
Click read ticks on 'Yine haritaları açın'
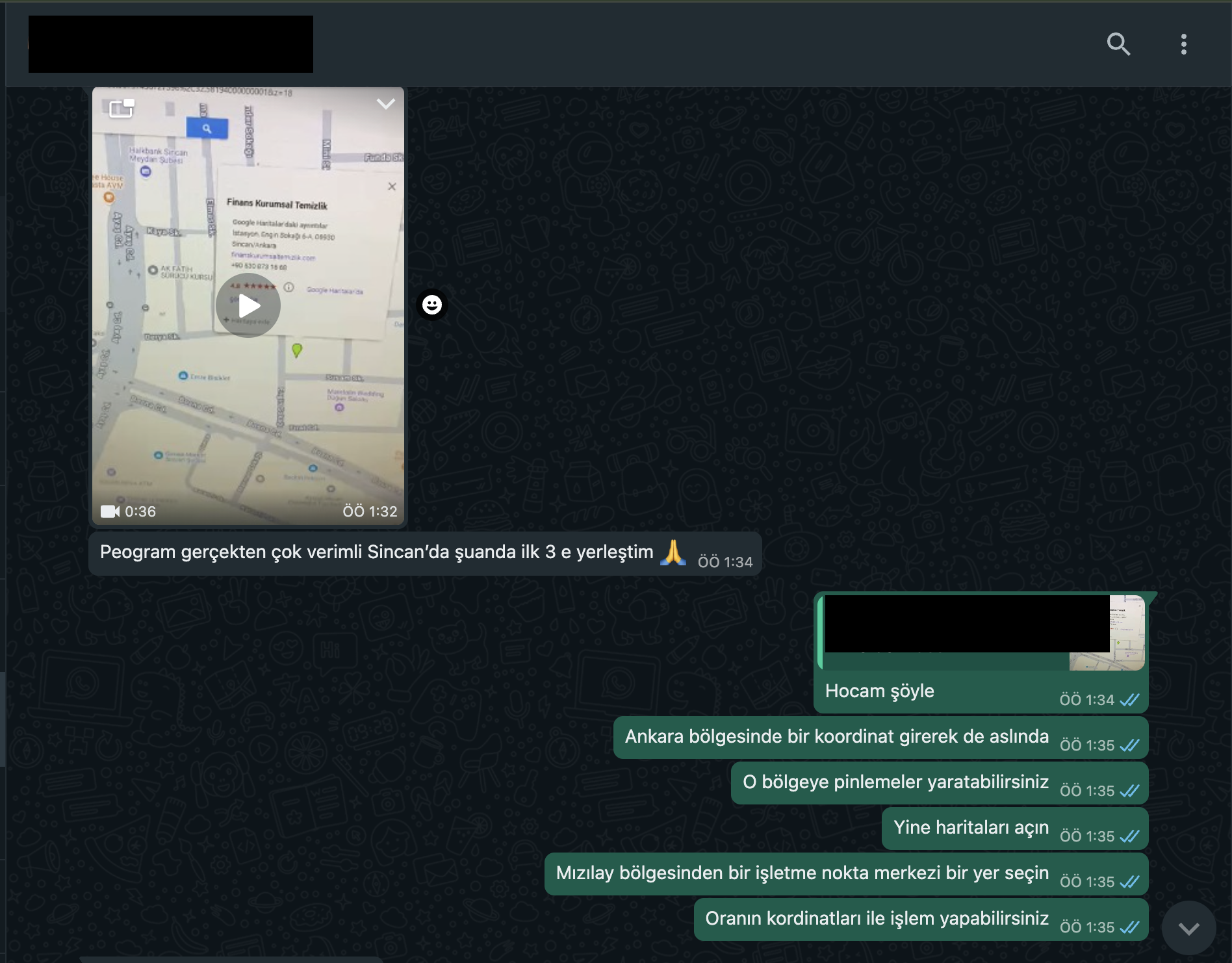1129,836
